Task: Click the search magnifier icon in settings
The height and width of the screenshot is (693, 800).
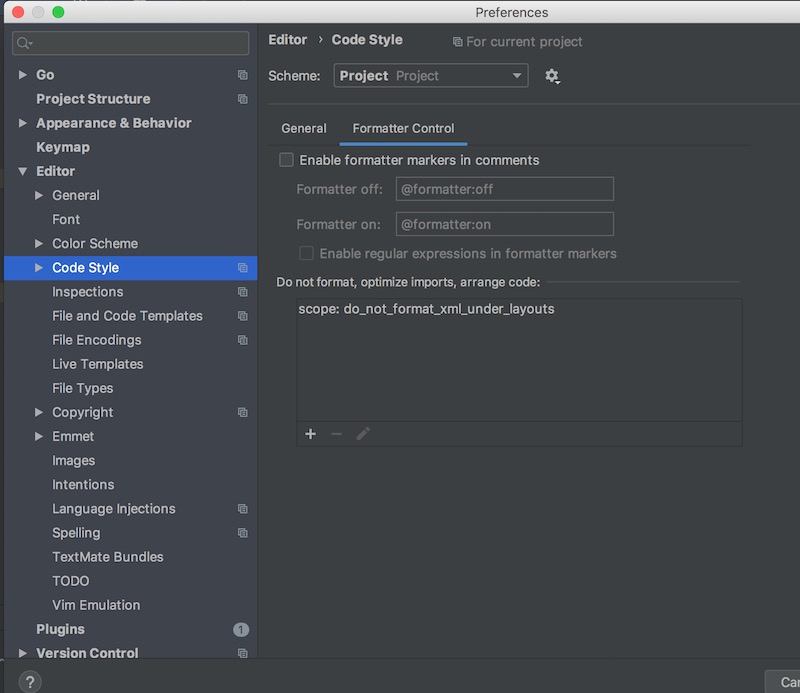Action: click(x=24, y=44)
